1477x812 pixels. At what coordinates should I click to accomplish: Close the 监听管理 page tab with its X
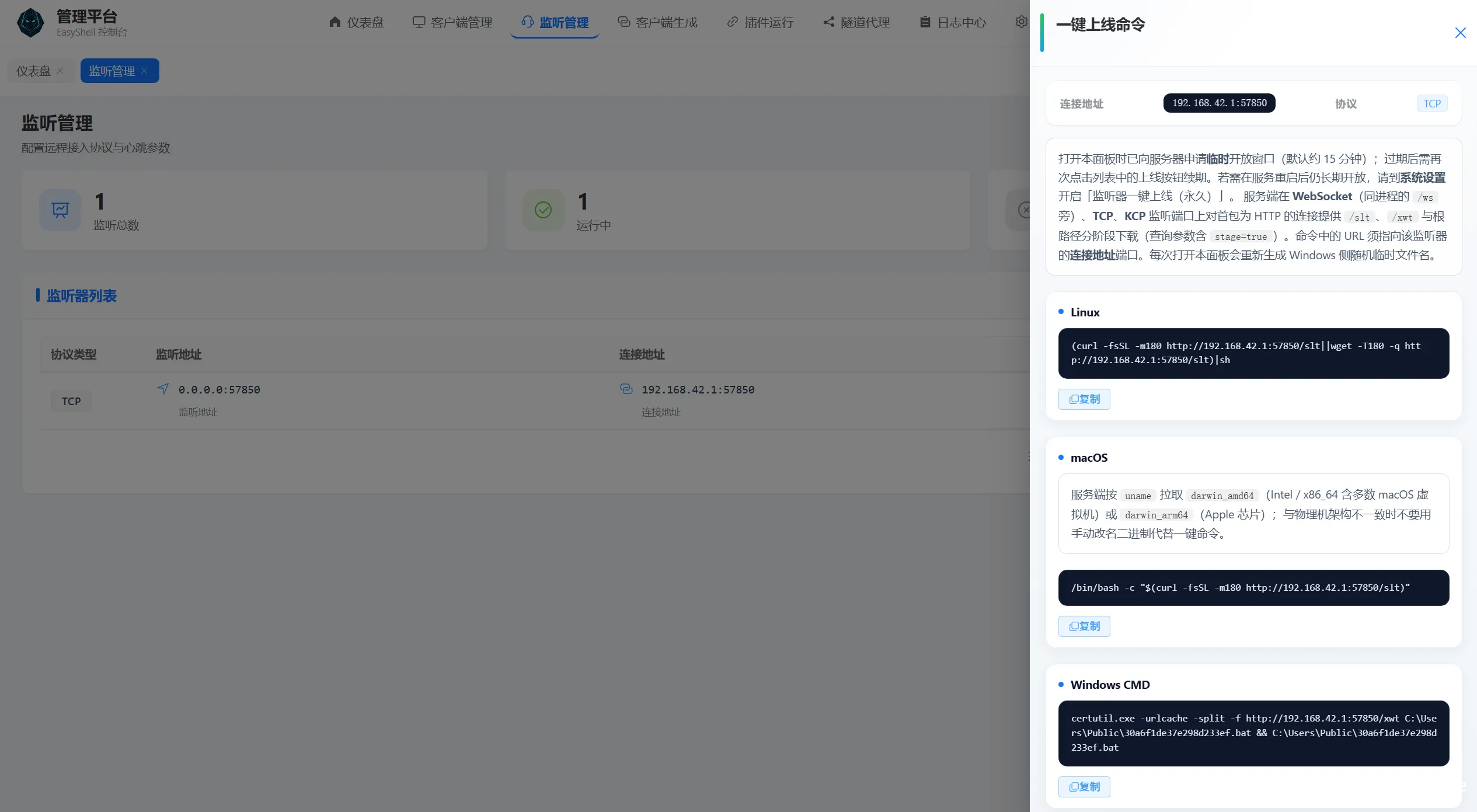coord(144,71)
